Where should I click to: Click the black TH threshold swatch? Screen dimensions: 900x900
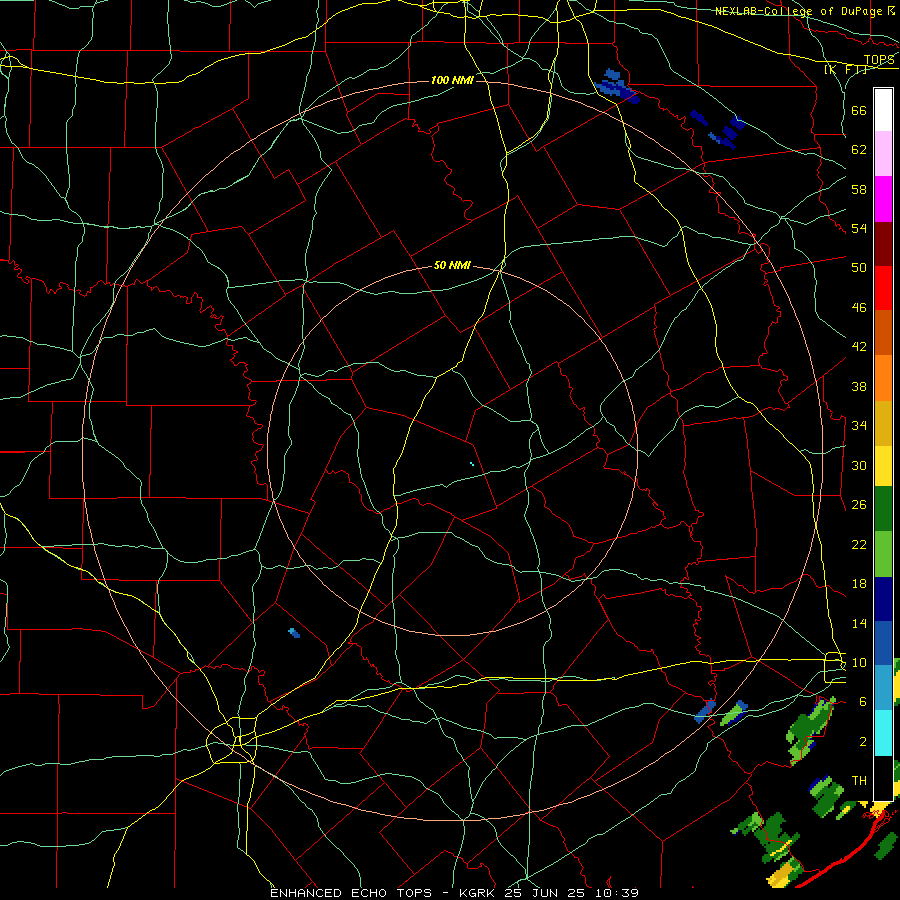click(883, 778)
